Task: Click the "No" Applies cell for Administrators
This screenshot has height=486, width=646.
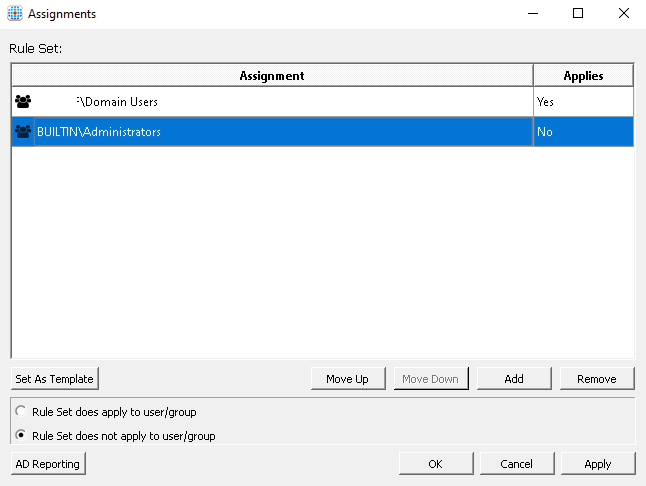Action: coord(582,132)
